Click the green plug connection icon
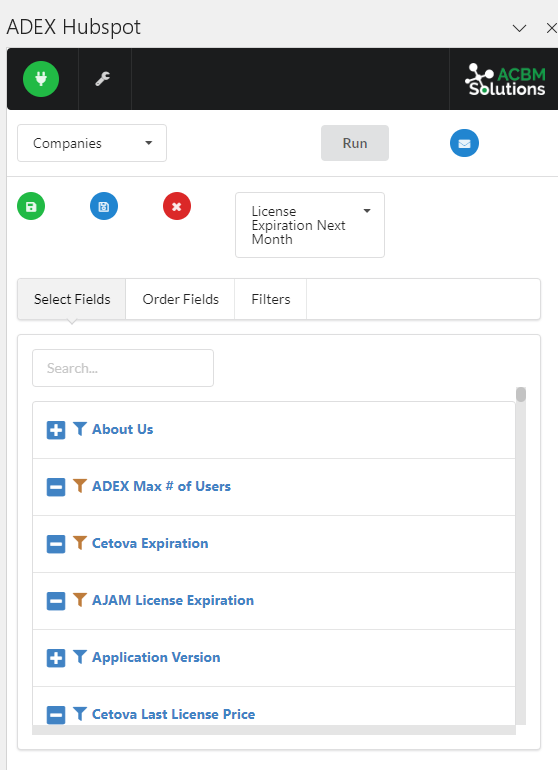Viewport: 558px width, 770px height. click(41, 79)
